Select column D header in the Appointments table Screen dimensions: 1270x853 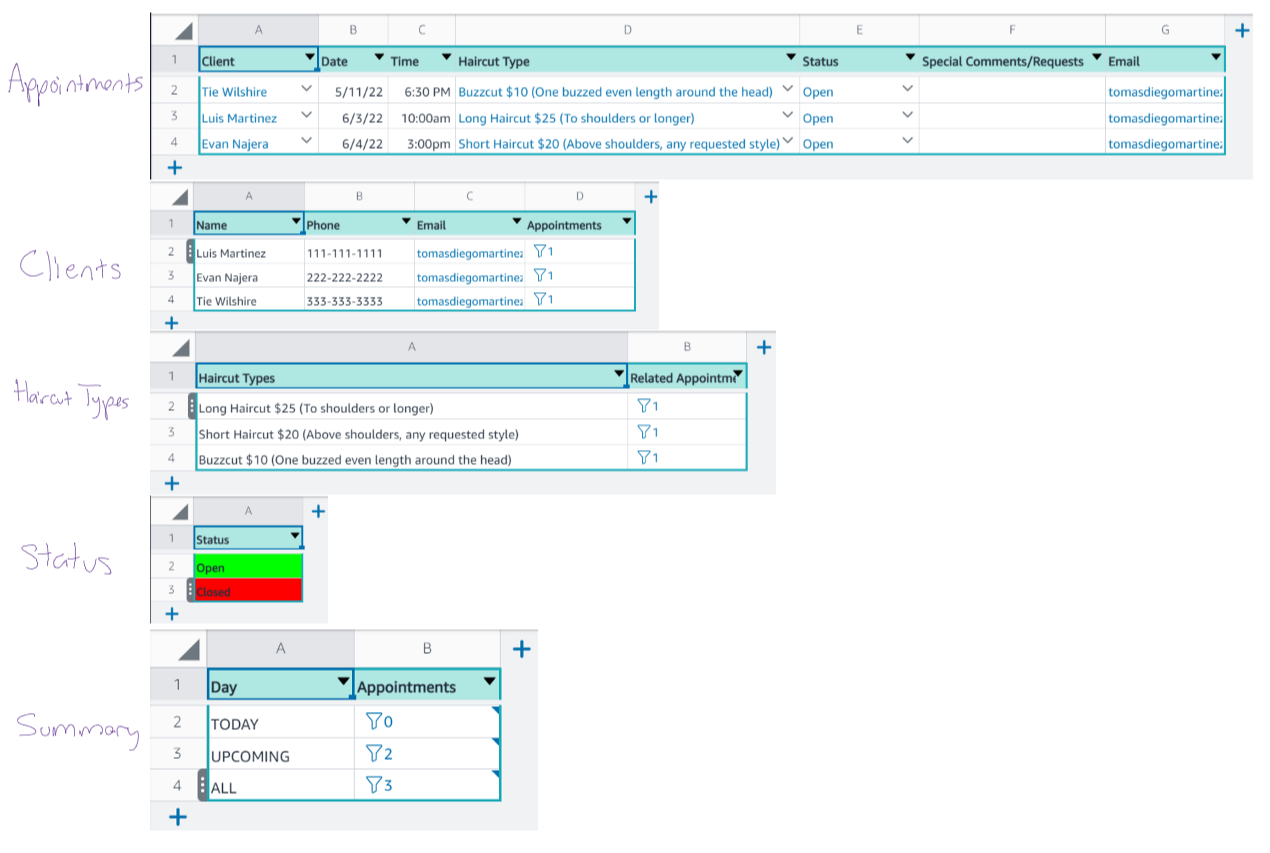pyautogui.click(x=627, y=30)
